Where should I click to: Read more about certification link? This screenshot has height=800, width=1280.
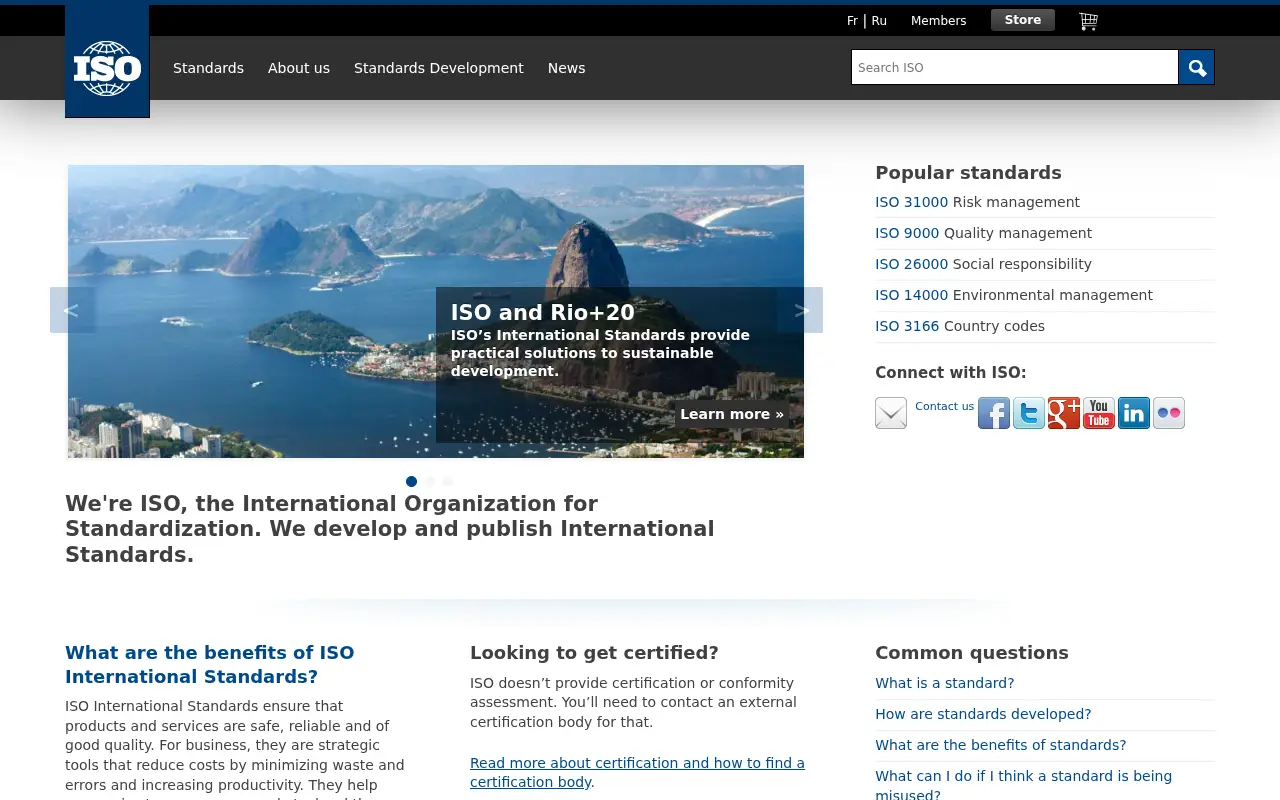[x=637, y=773]
